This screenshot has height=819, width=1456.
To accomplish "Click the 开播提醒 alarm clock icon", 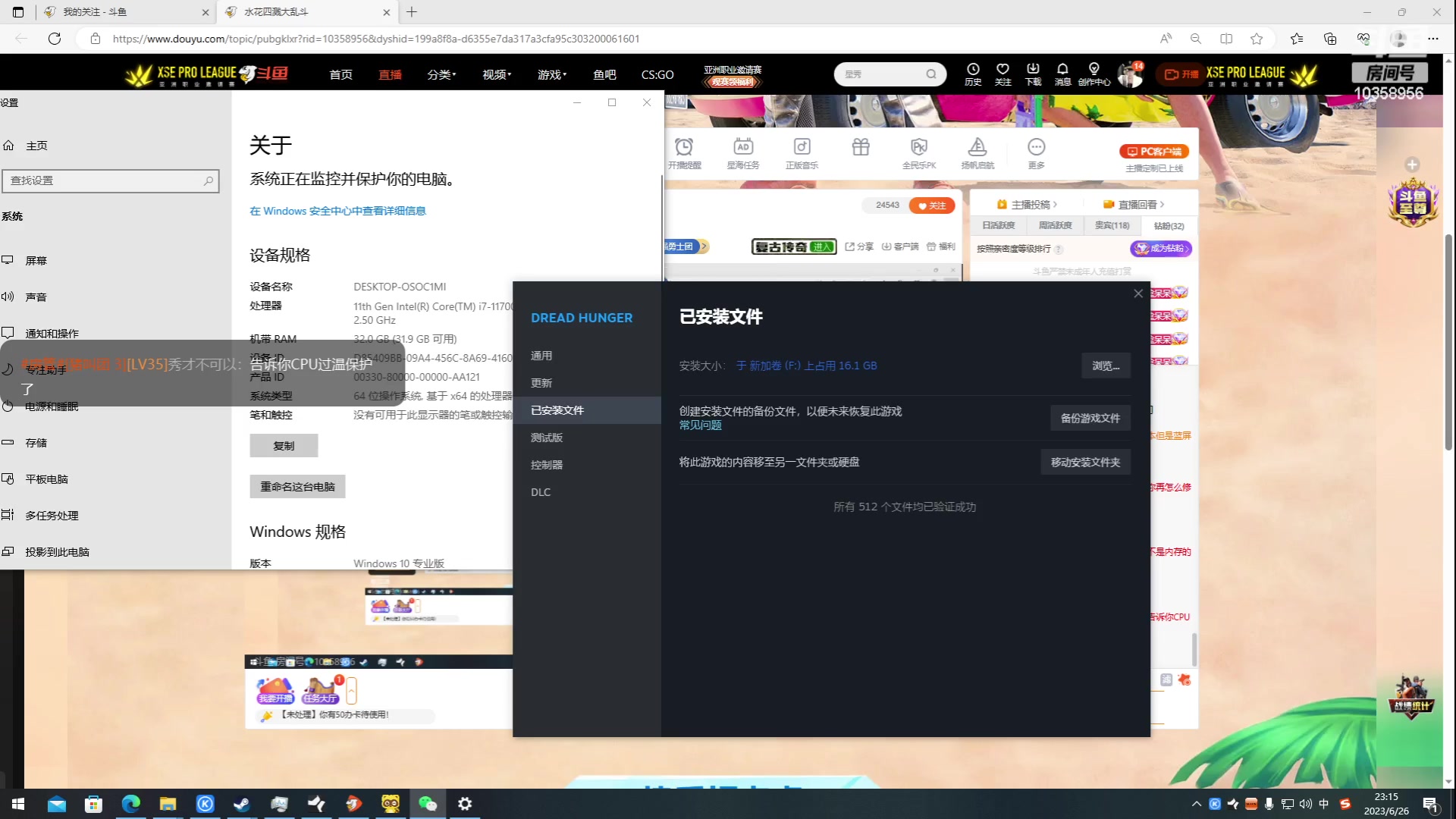I will [x=684, y=152].
